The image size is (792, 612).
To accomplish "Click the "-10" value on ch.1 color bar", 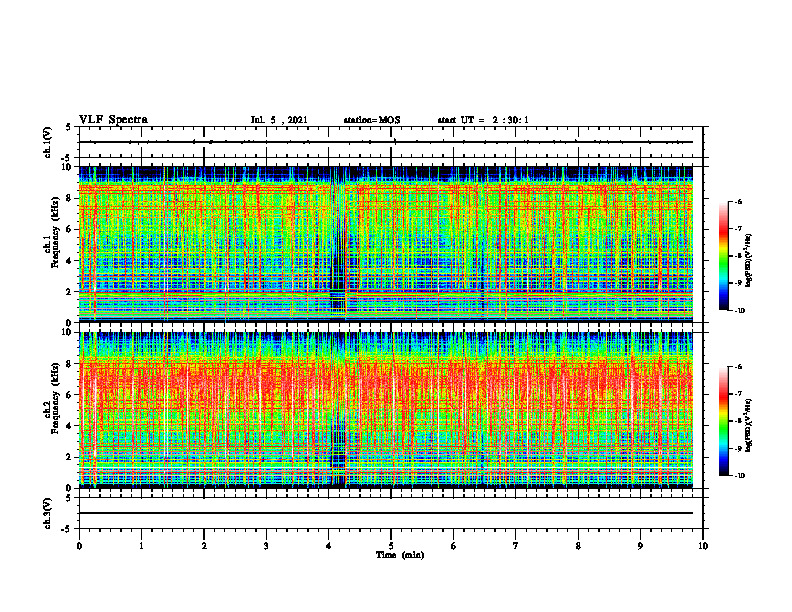I will pos(739,310).
